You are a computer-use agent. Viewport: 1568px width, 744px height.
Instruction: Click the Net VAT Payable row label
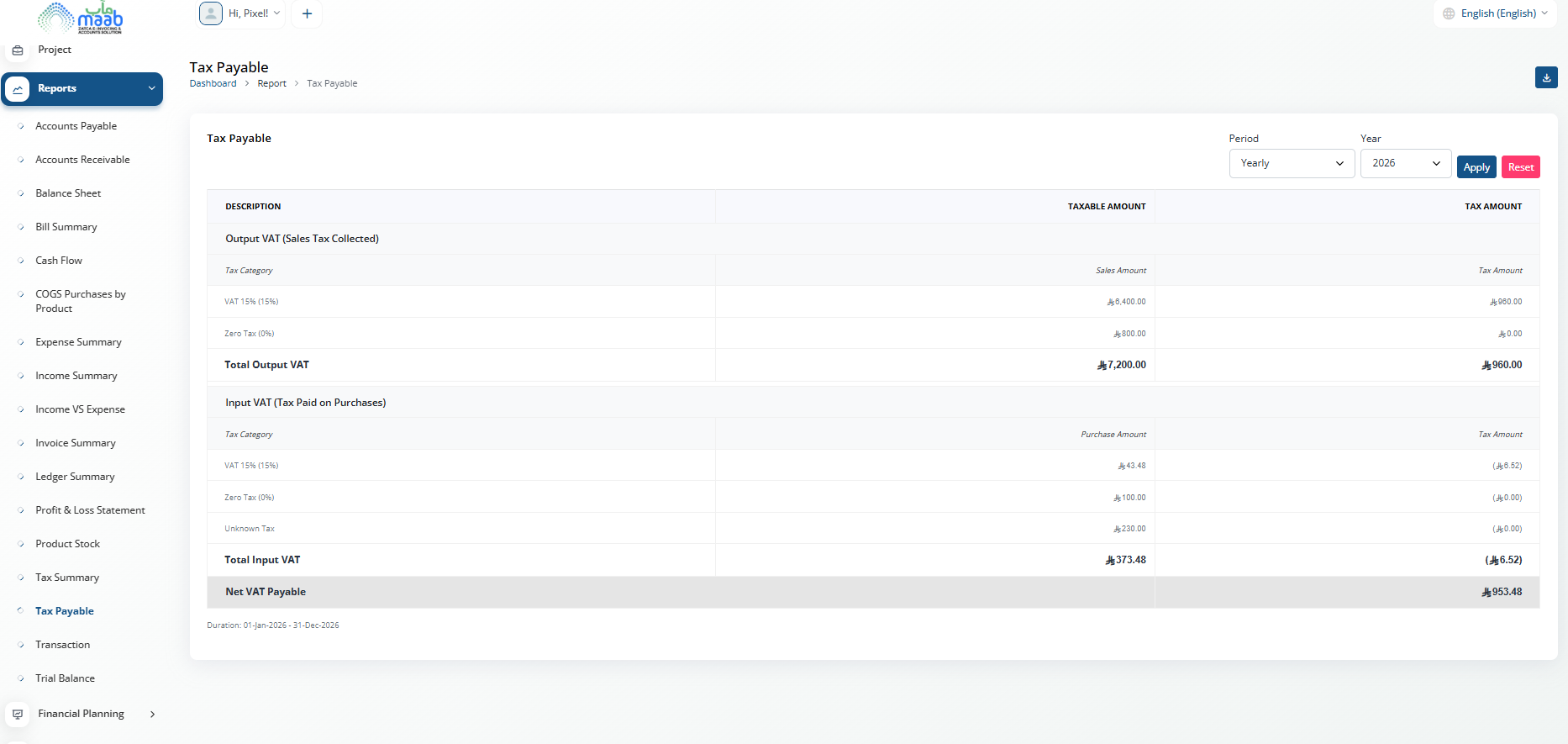pyautogui.click(x=266, y=592)
